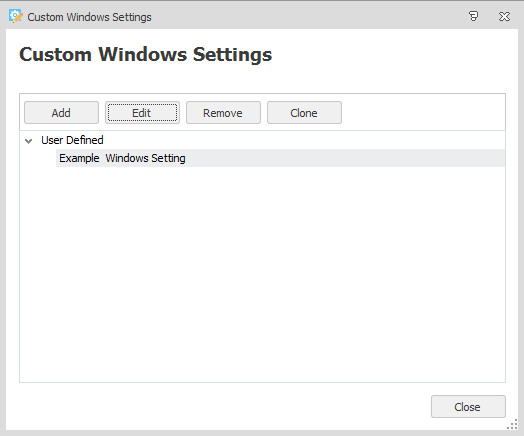Click the question mark help icon
524x436 pixels.
pos(474,16)
